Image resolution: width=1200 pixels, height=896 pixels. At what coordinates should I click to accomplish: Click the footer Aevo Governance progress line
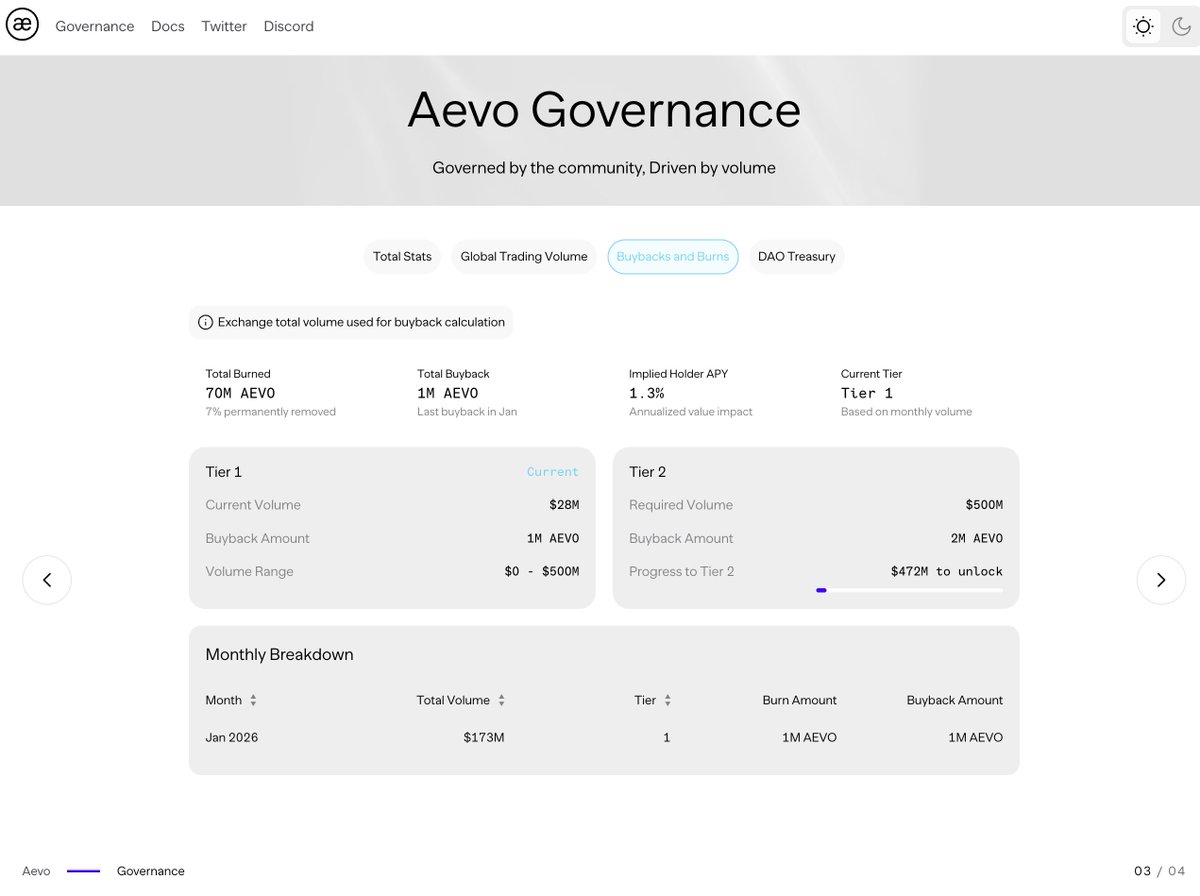[84, 871]
